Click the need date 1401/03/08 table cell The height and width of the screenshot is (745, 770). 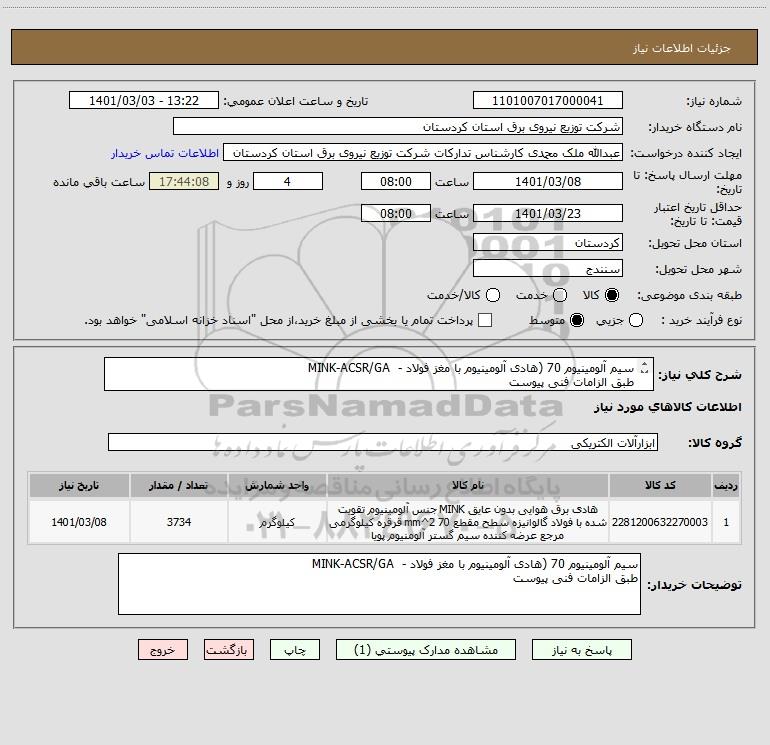pos(79,522)
